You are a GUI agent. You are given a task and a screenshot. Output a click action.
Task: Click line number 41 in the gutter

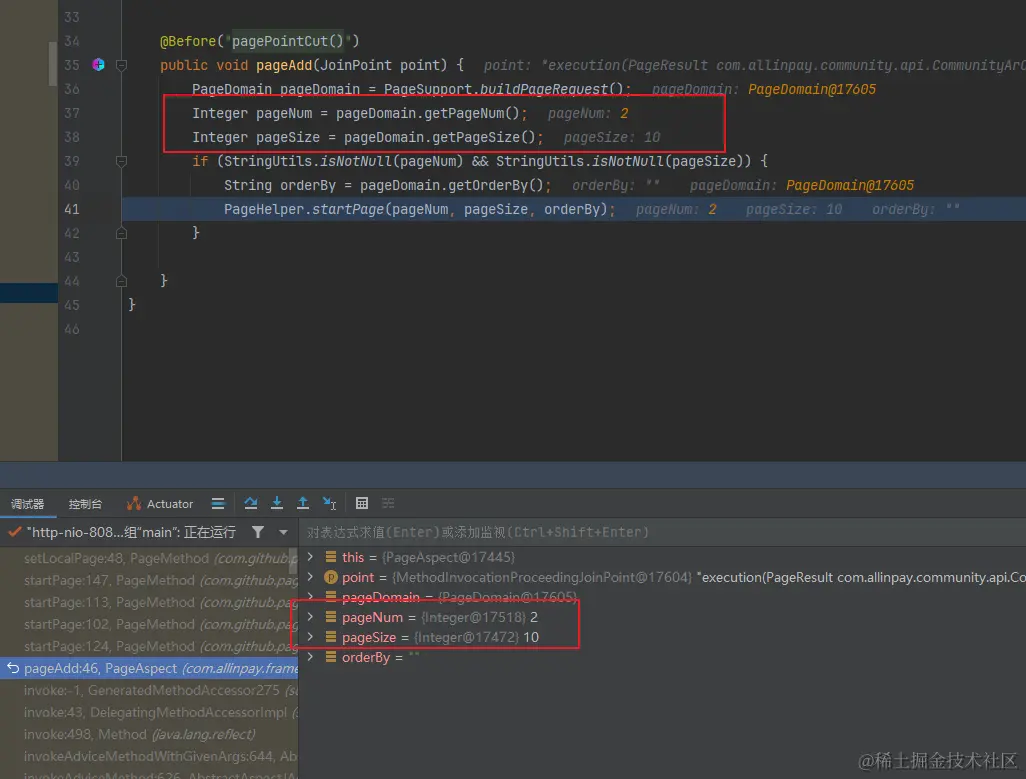pyautogui.click(x=72, y=209)
